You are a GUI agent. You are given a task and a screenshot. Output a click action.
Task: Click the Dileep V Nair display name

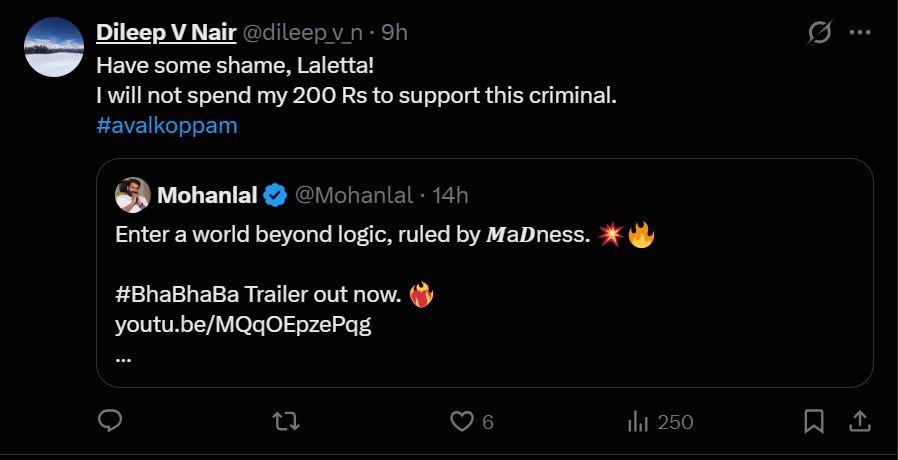pyautogui.click(x=167, y=33)
